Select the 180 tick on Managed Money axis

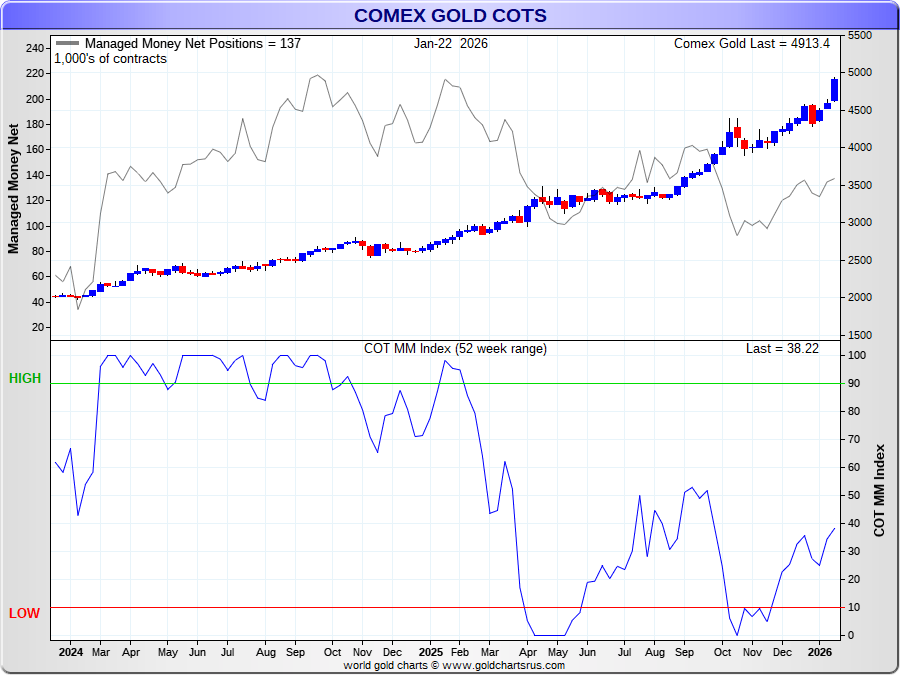click(x=35, y=125)
